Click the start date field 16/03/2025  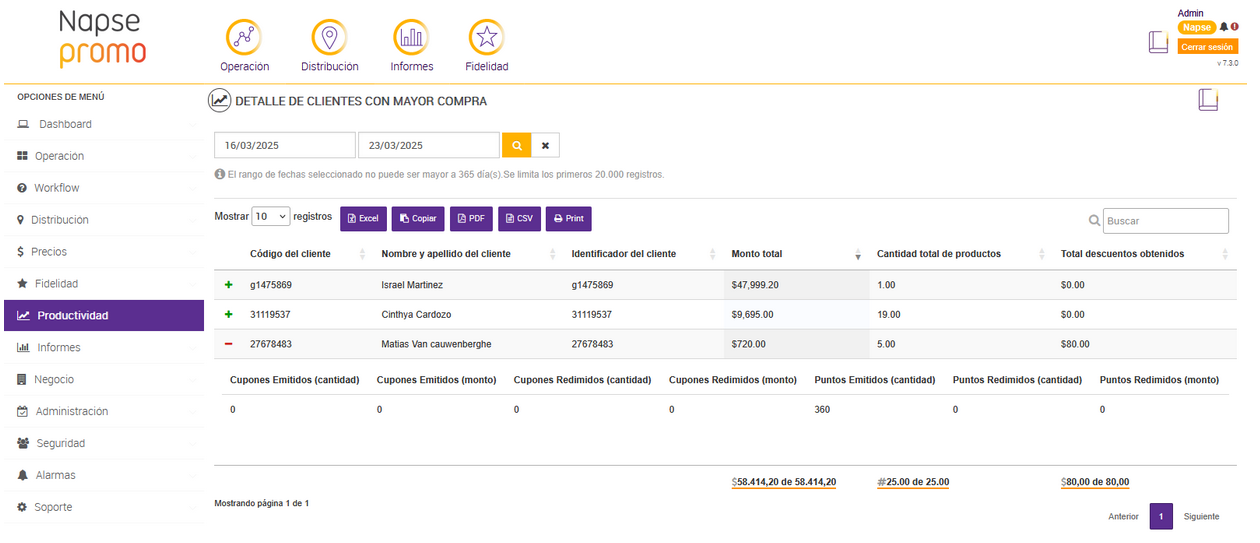pos(285,145)
